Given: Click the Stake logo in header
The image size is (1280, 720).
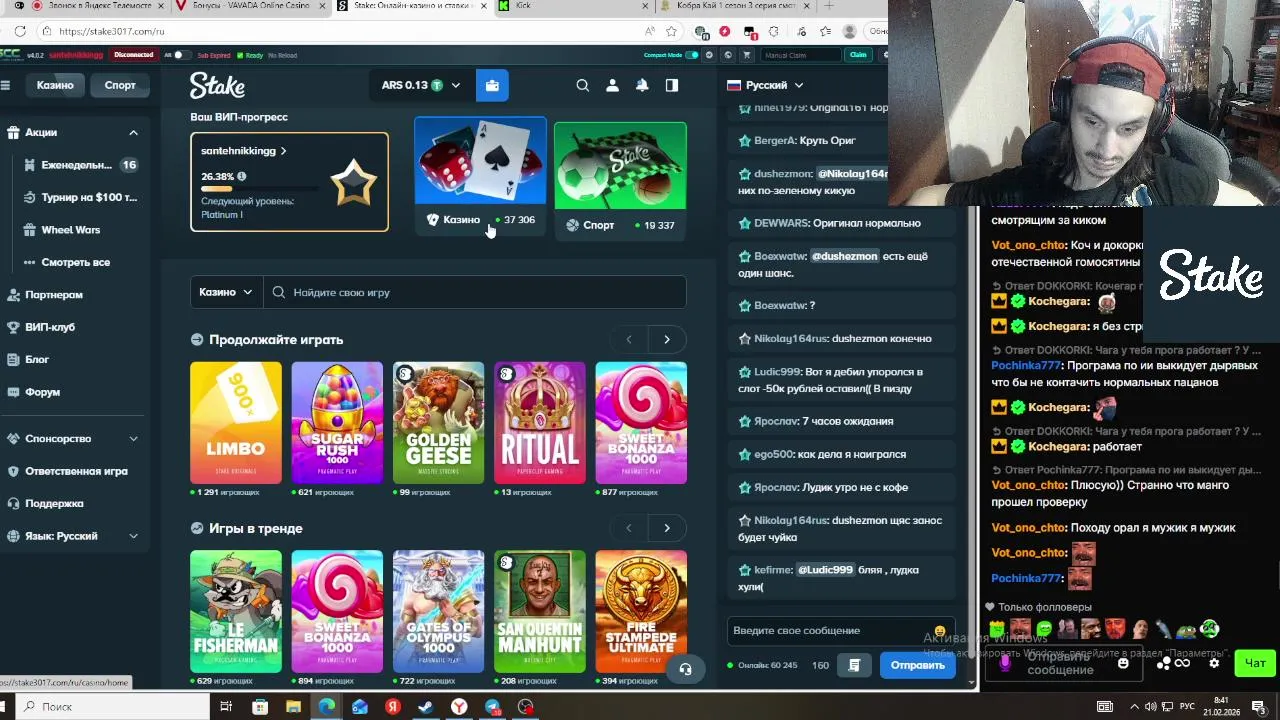Looking at the screenshot, I should point(218,85).
